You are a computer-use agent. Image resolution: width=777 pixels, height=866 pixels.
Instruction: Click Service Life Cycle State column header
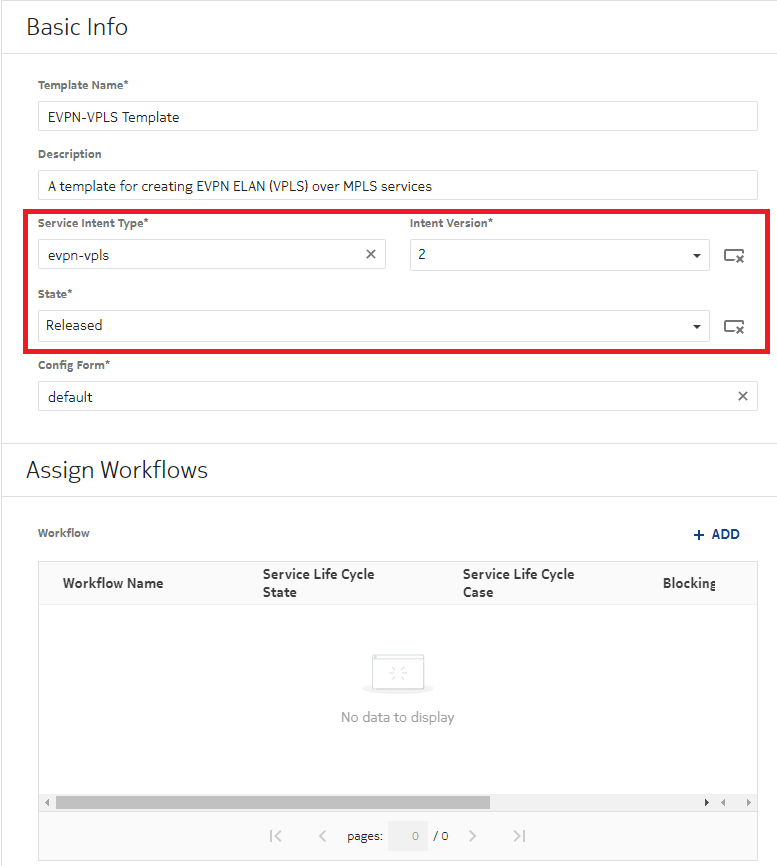[x=318, y=583]
